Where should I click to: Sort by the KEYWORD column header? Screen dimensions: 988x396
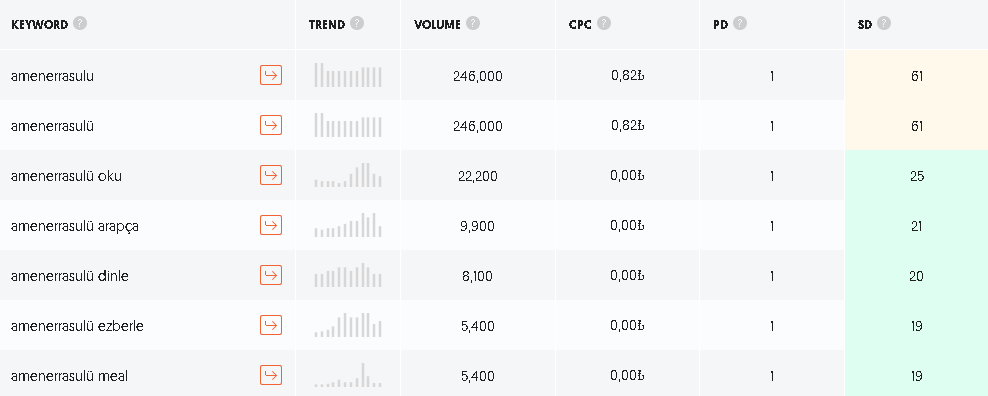(x=40, y=25)
